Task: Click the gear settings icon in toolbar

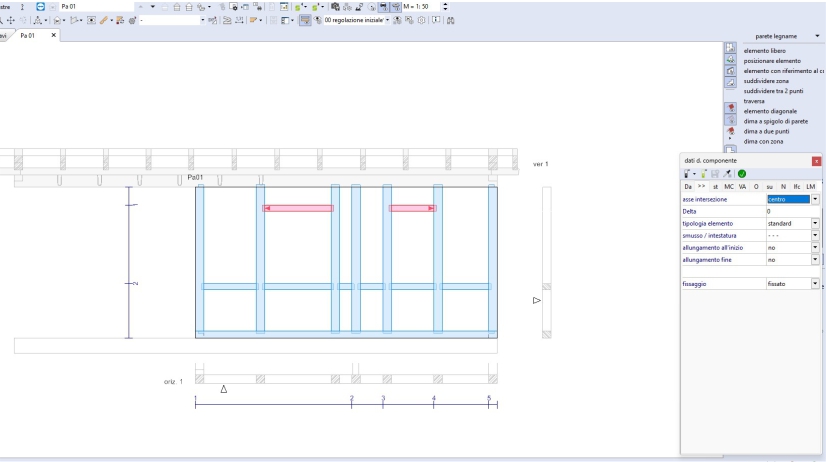Action: [421, 20]
